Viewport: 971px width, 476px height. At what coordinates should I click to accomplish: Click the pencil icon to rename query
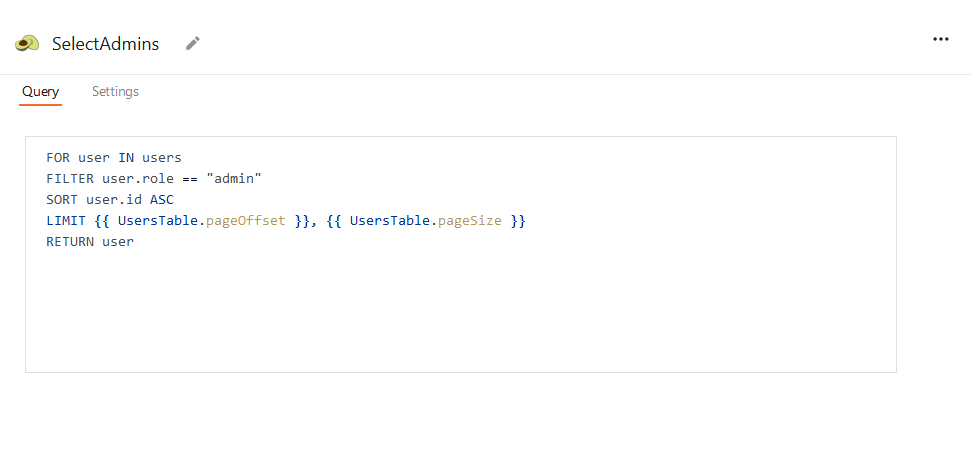(193, 43)
